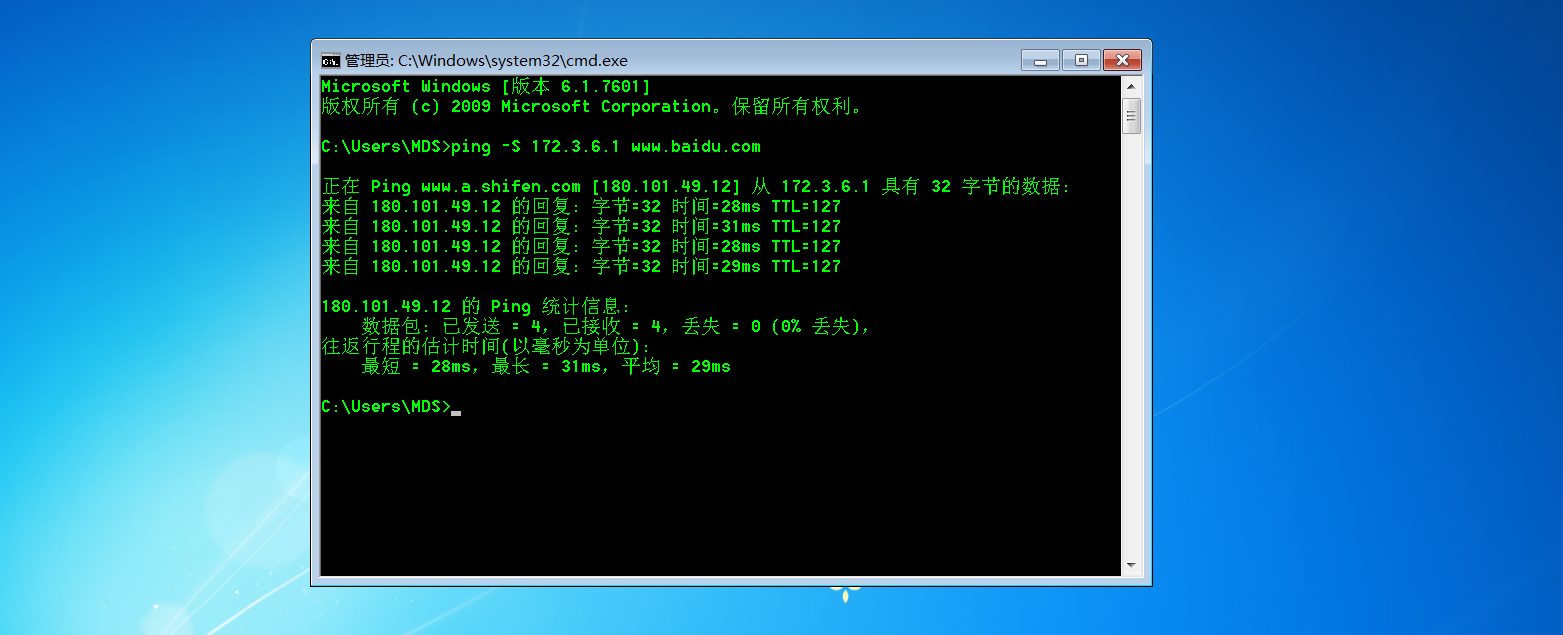Click the ping -S 172.3.6.1 command line
The width and height of the screenshot is (1563, 635).
(541, 146)
